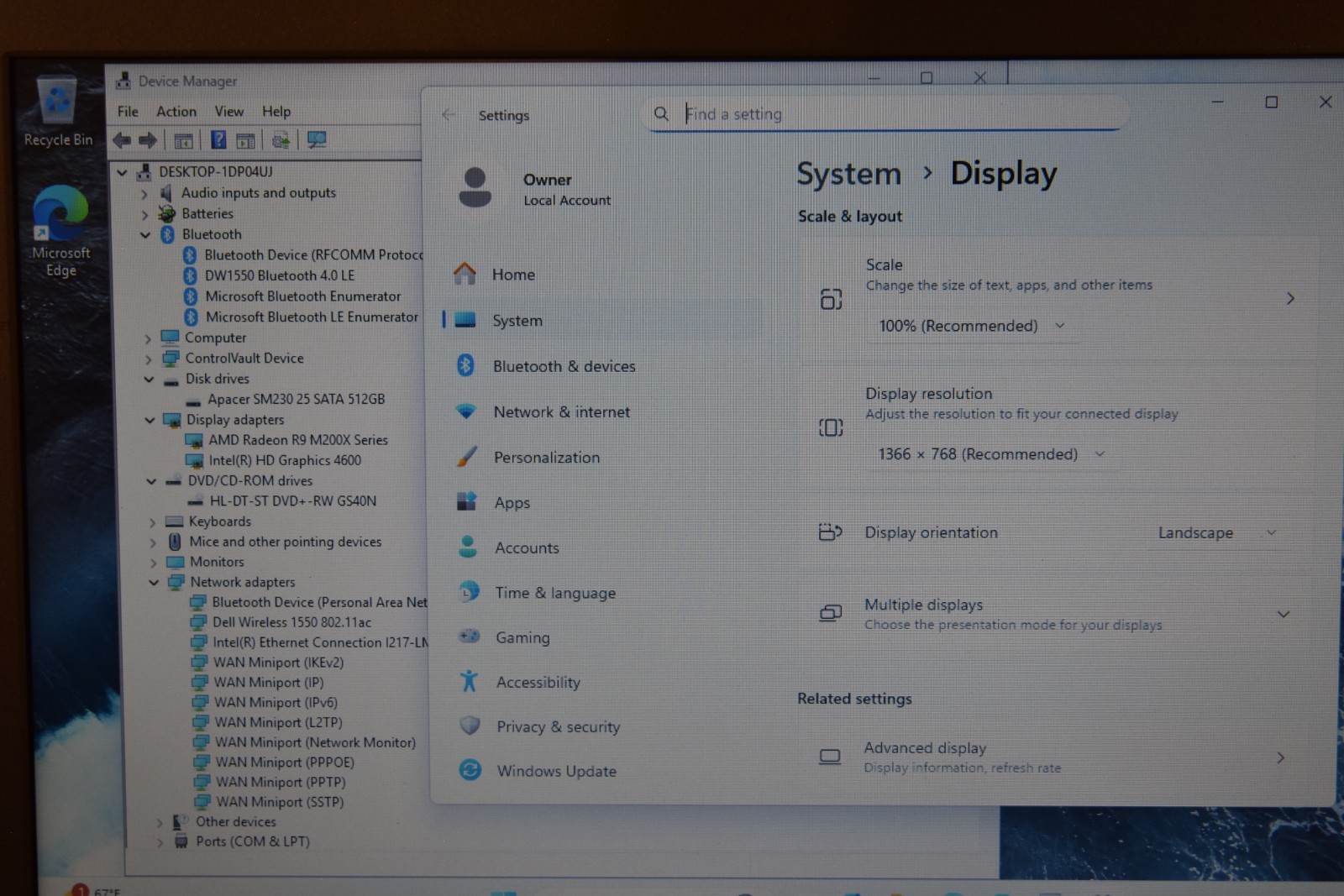
Task: Click the Ports (COM & LPT) icon
Action: click(x=181, y=841)
